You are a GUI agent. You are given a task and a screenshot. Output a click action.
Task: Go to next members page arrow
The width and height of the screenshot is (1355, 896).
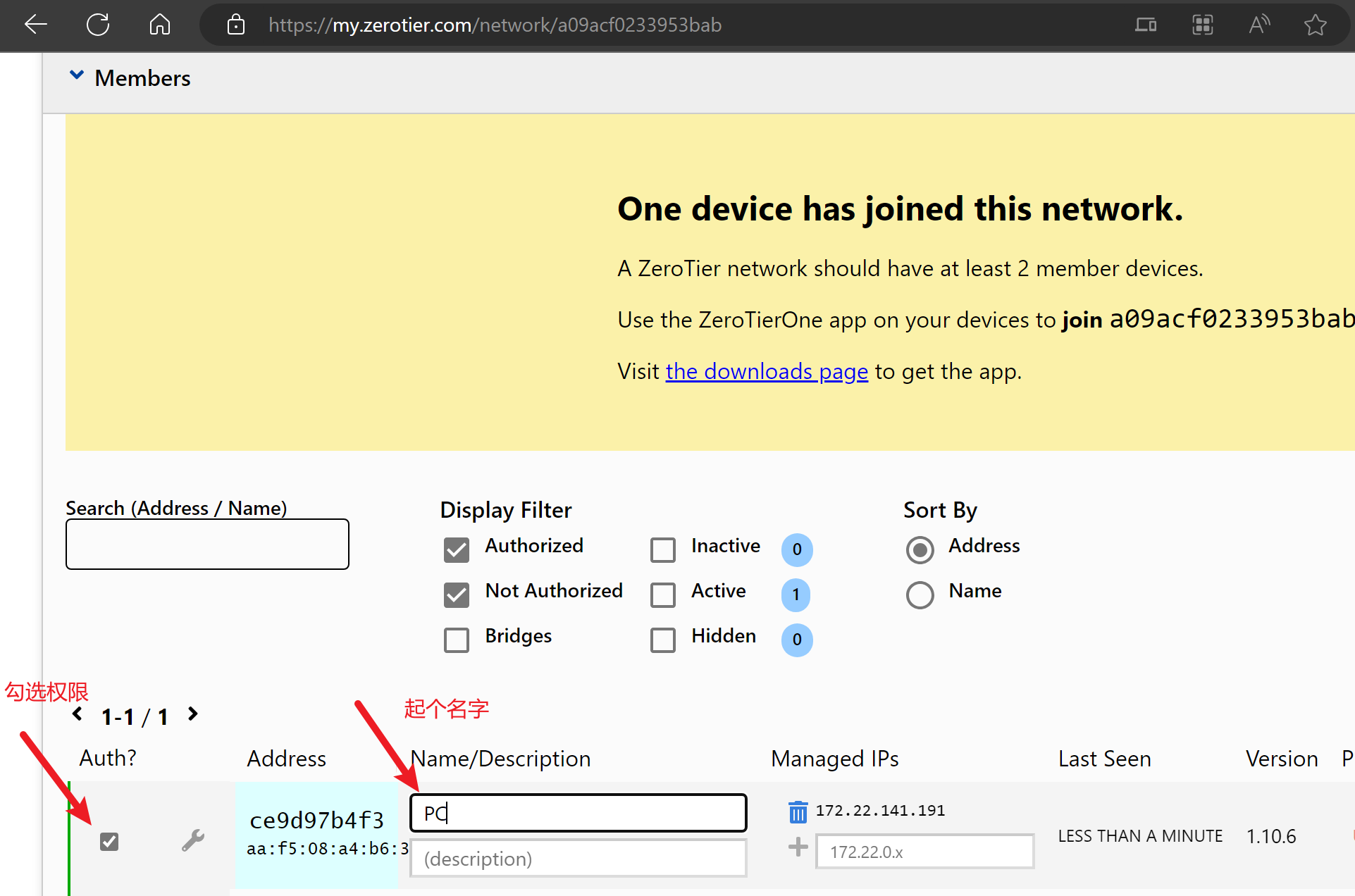point(193,714)
